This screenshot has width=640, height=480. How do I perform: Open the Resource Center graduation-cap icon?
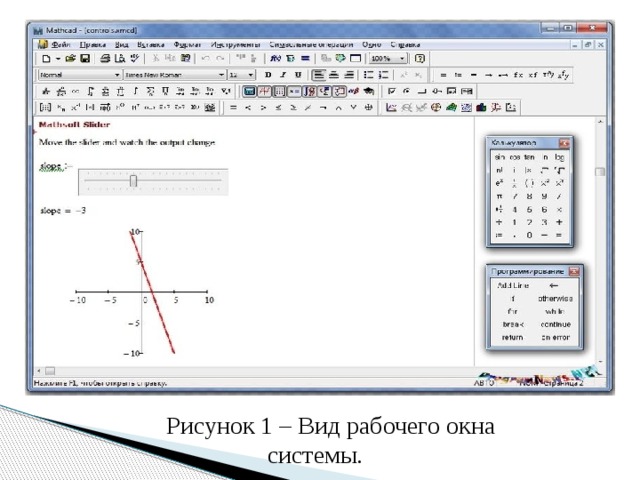pyautogui.click(x=369, y=91)
